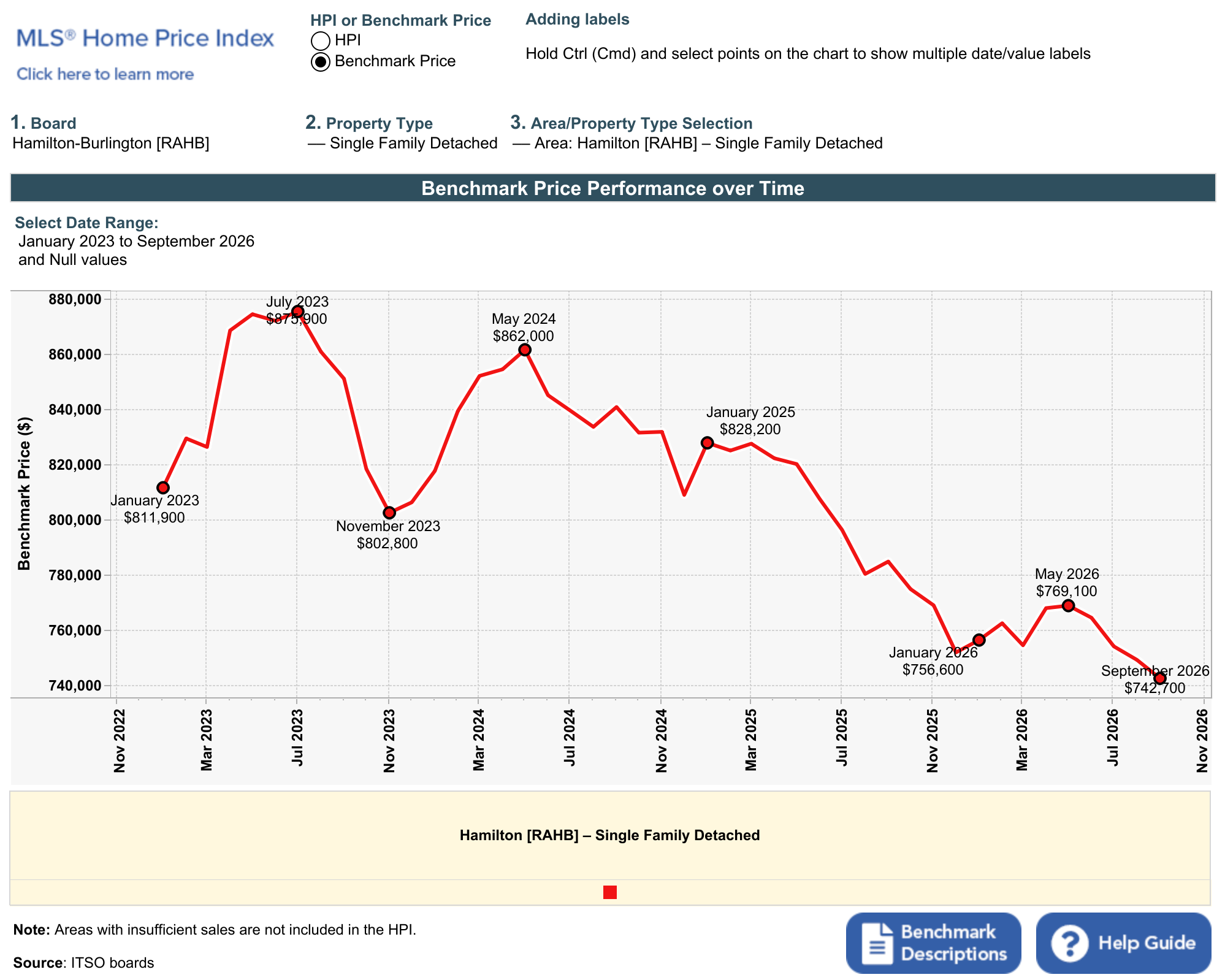Click the 'Benchmark Price Performance over Time' header
Image resolution: width=1225 pixels, height=980 pixels.
[612, 188]
